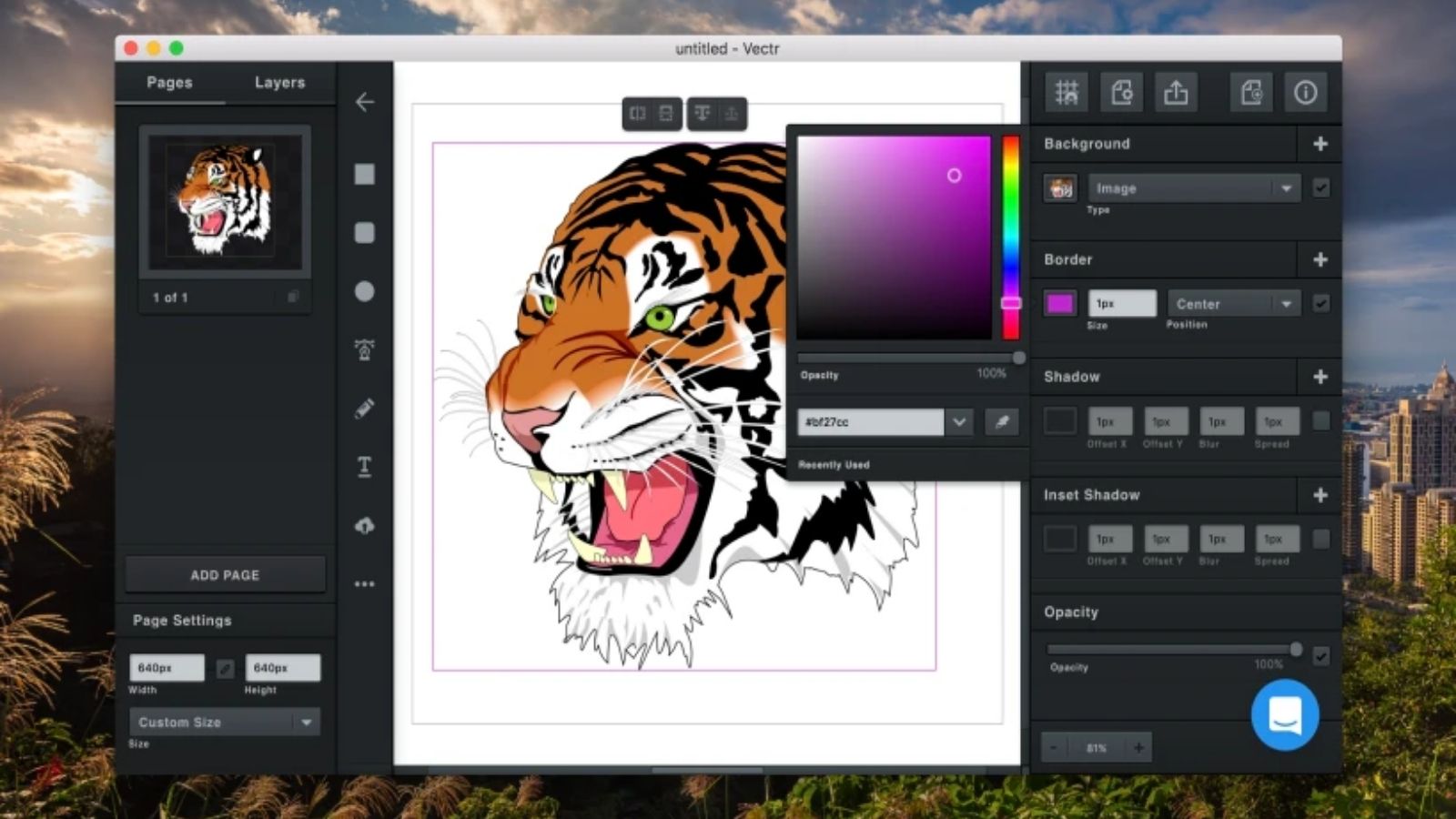Open the export share icon
This screenshot has height=819, width=1456.
tap(1176, 92)
